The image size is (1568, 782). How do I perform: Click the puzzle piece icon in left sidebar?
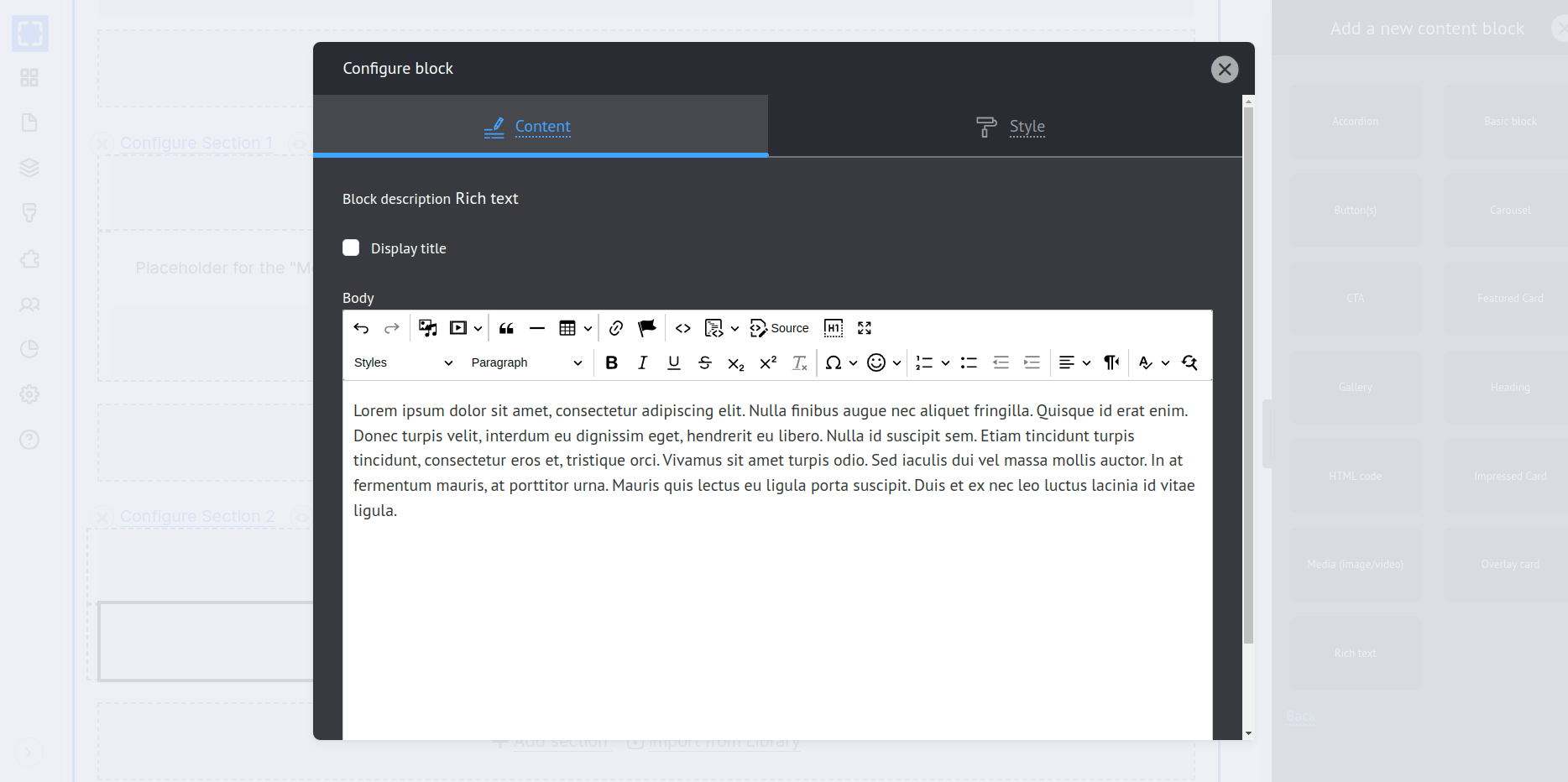[29, 258]
